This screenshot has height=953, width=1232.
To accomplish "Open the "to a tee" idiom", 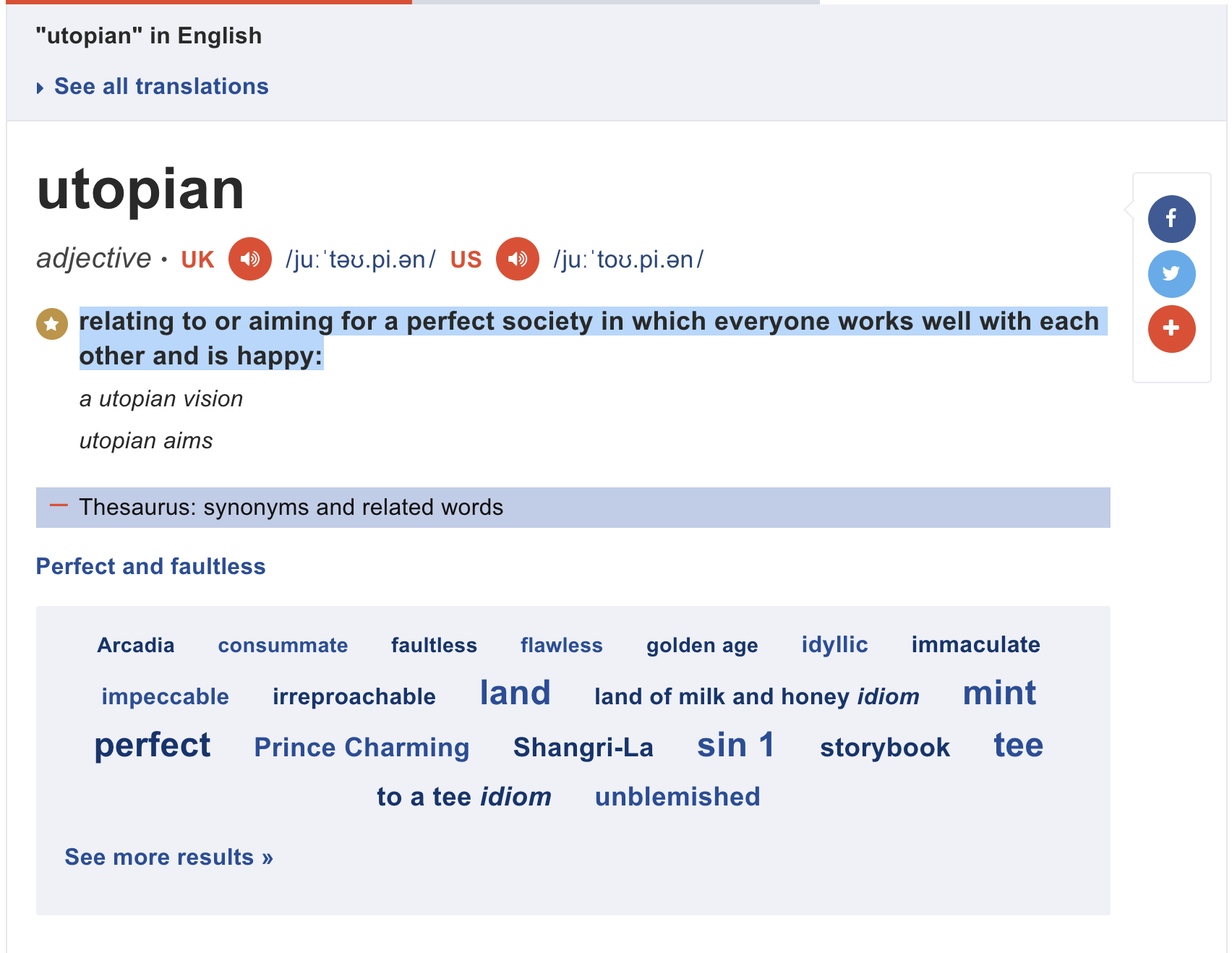I will [464, 796].
